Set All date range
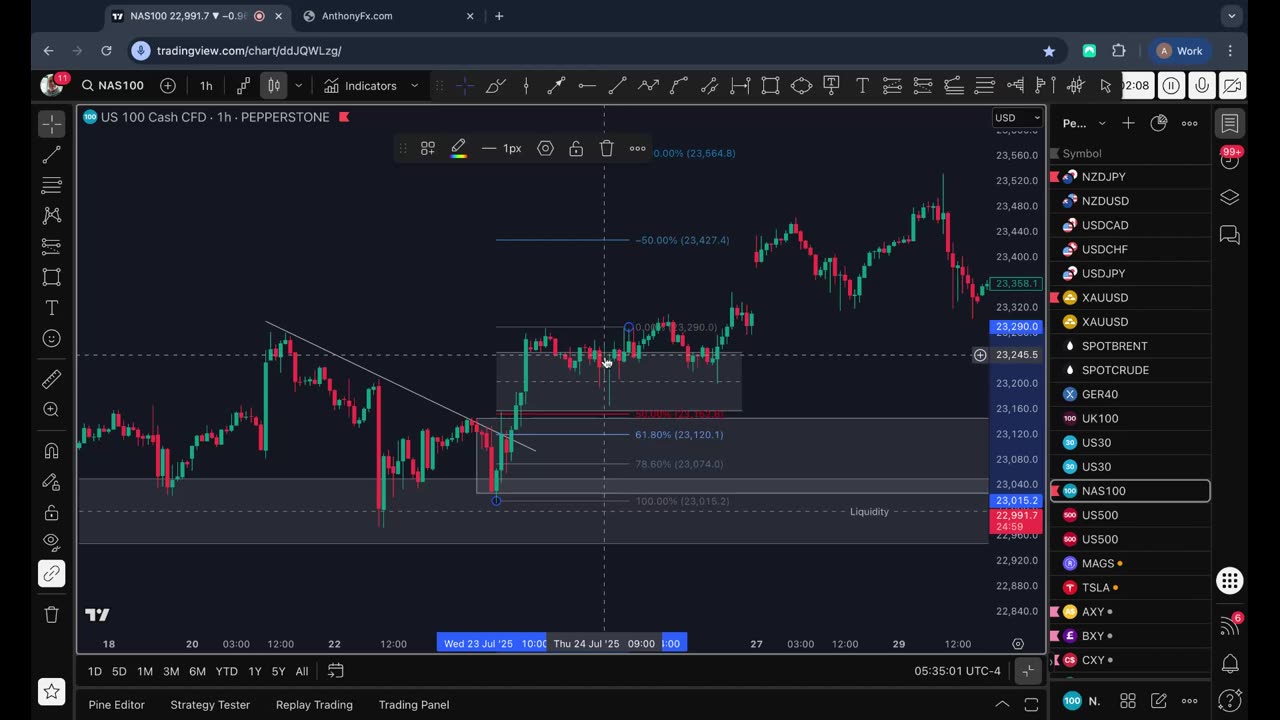This screenshot has height=720, width=1280. [x=302, y=671]
